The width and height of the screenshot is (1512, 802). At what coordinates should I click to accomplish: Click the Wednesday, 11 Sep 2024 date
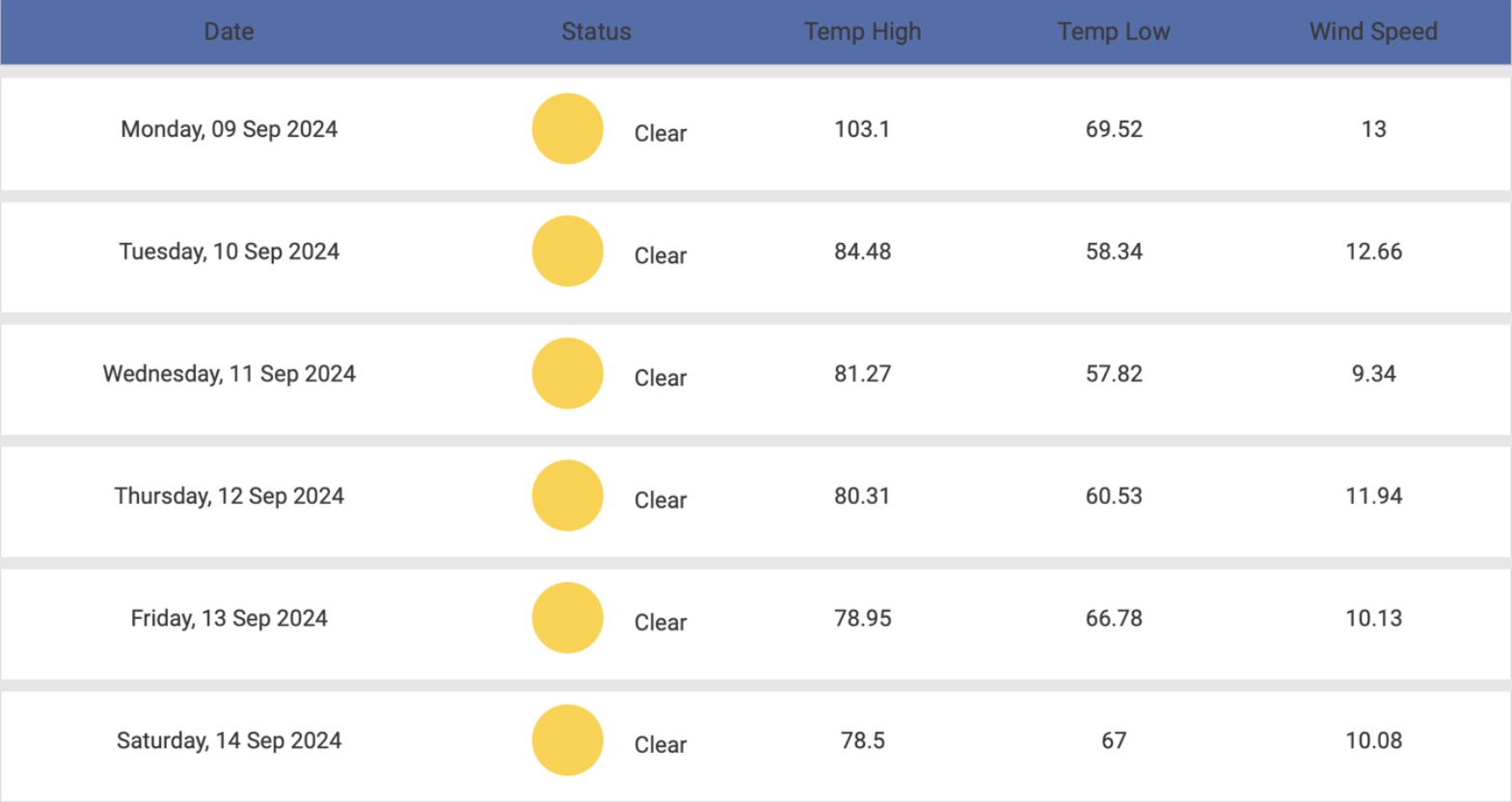[x=229, y=374]
